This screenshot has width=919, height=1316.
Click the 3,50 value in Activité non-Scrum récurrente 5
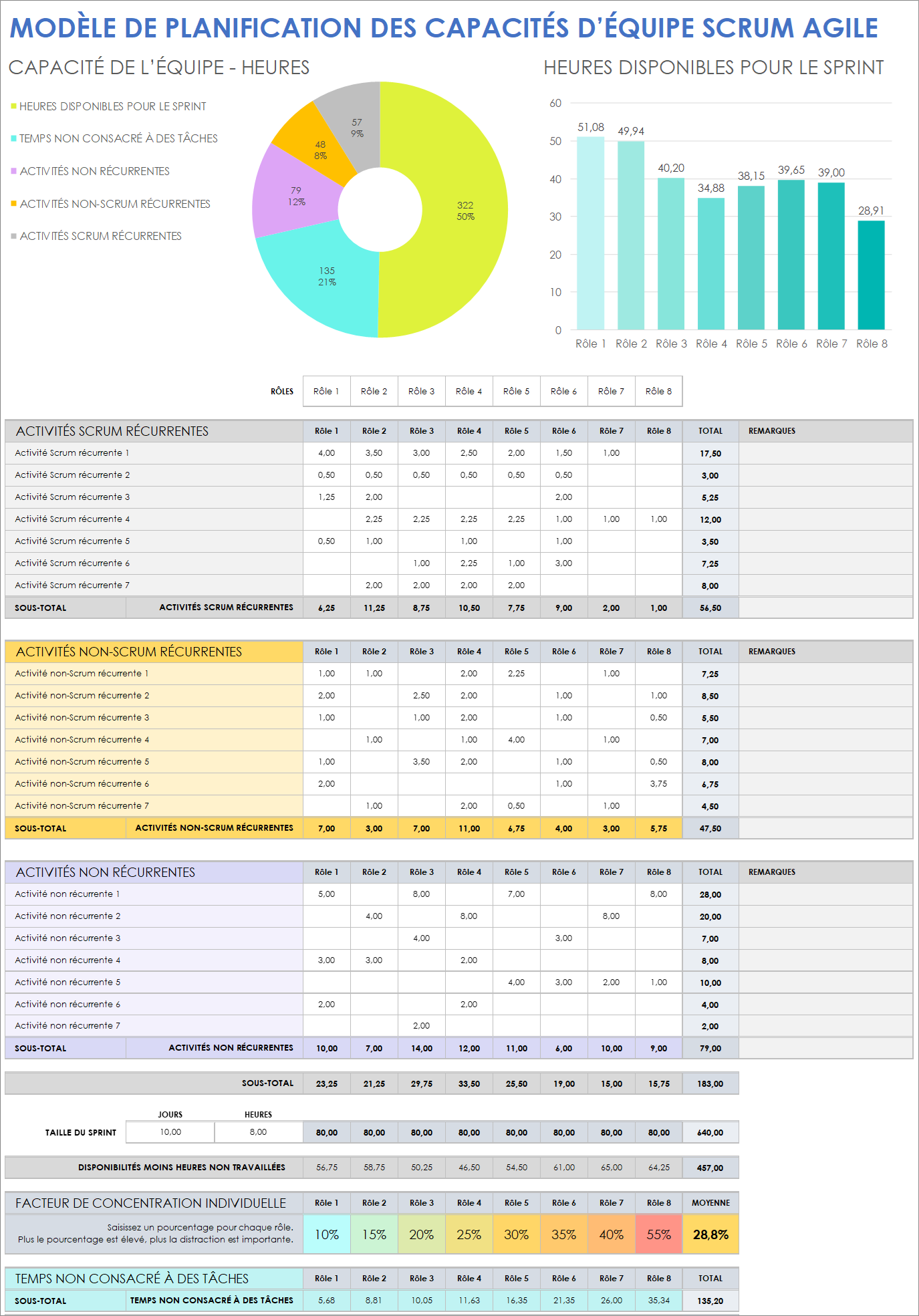click(421, 762)
